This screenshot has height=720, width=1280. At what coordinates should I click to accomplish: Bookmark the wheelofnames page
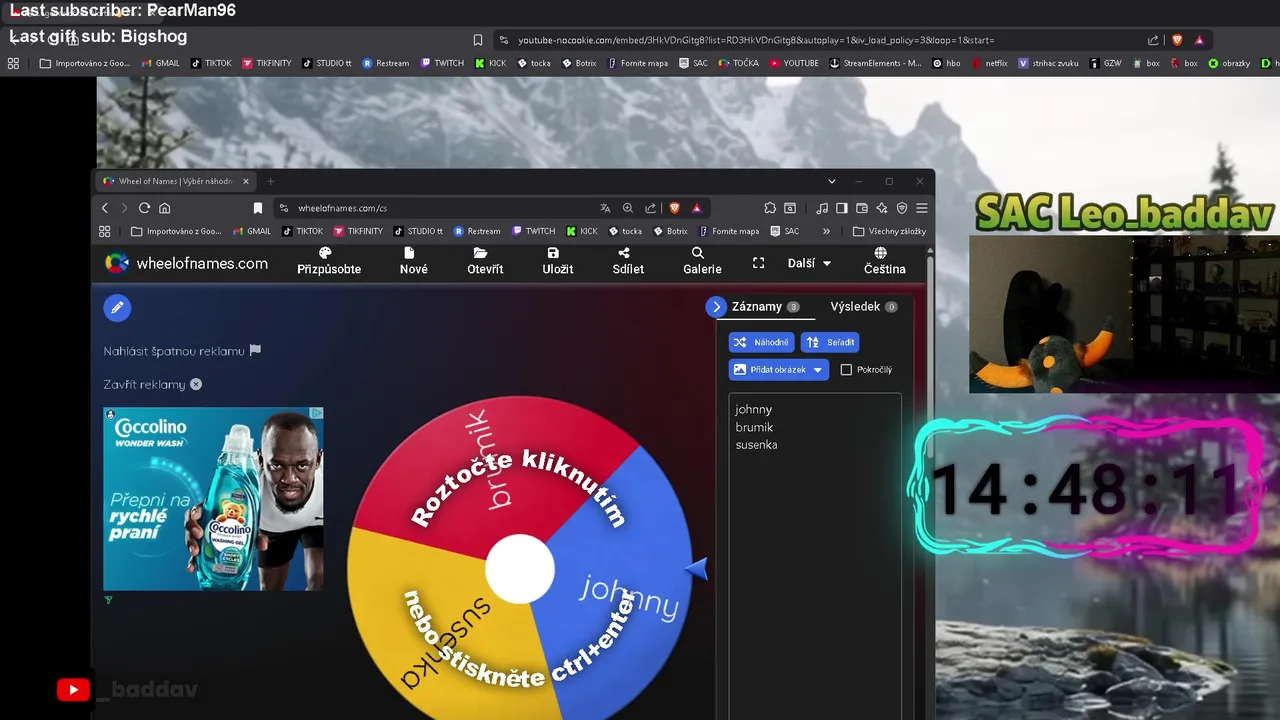pos(257,208)
